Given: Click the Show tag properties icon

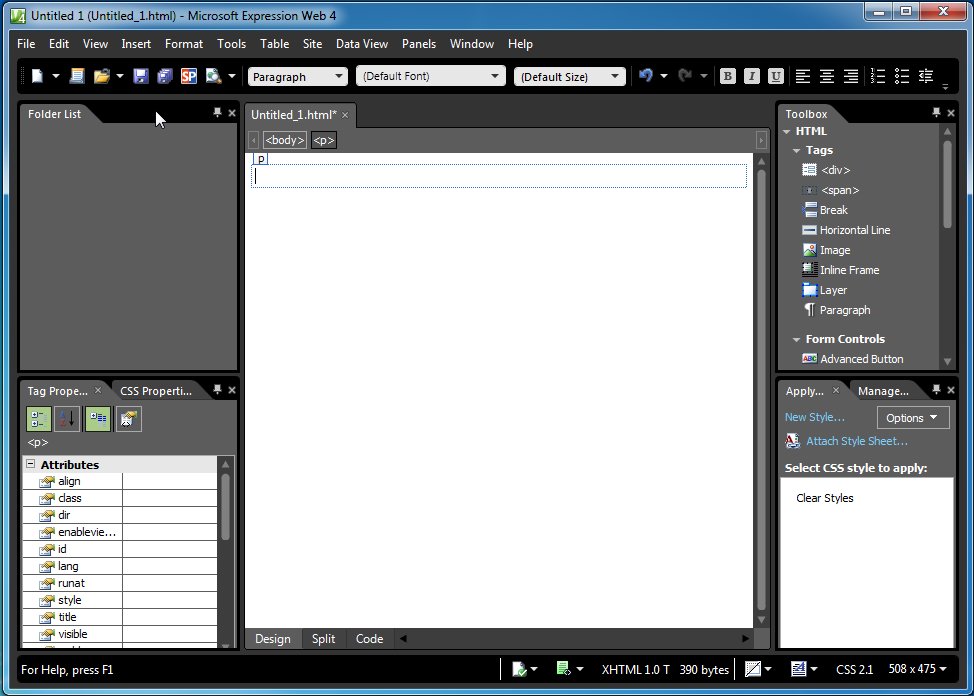Looking at the screenshot, I should 128,419.
